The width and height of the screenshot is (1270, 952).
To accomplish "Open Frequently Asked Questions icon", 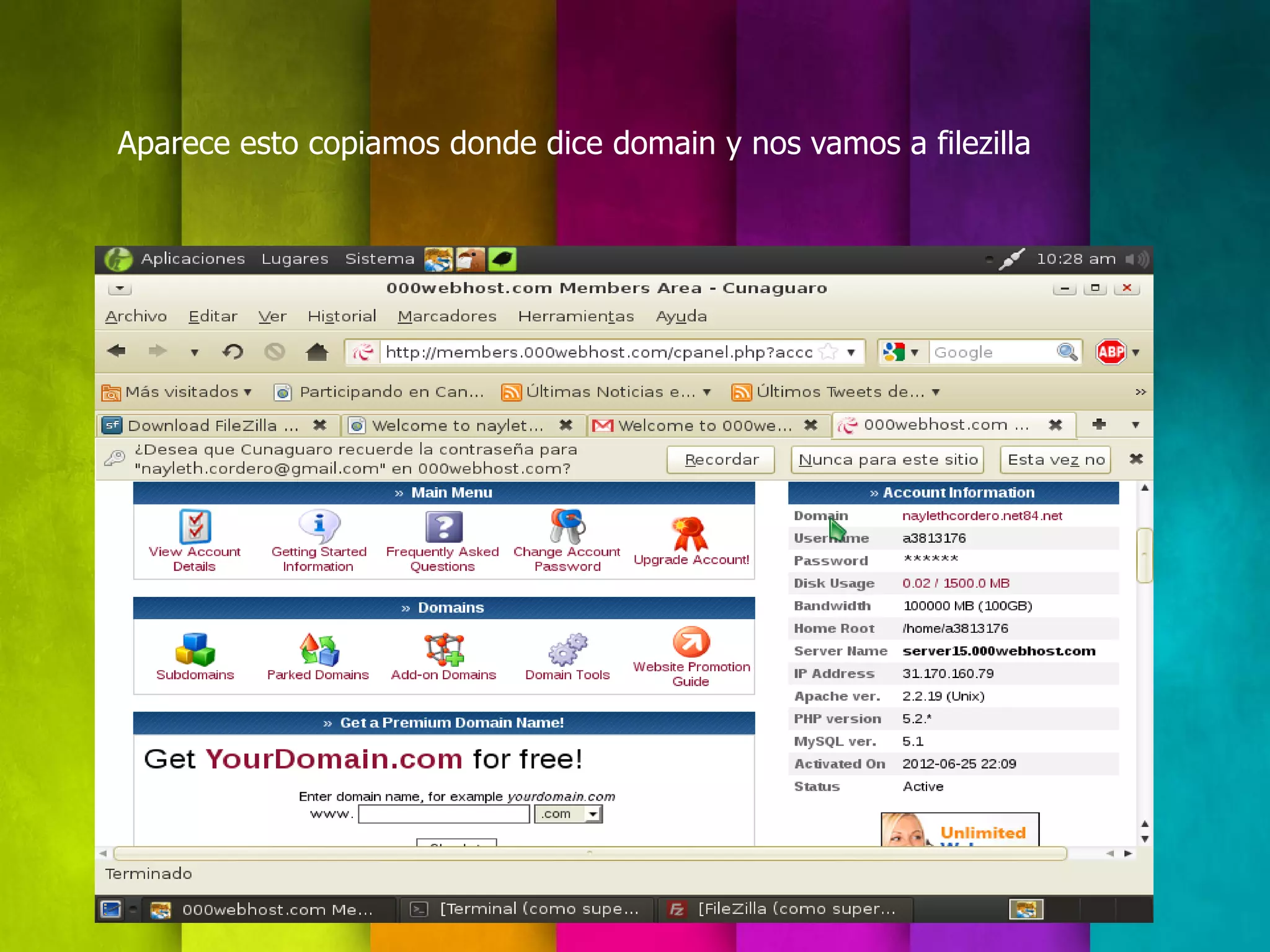I will tap(443, 527).
